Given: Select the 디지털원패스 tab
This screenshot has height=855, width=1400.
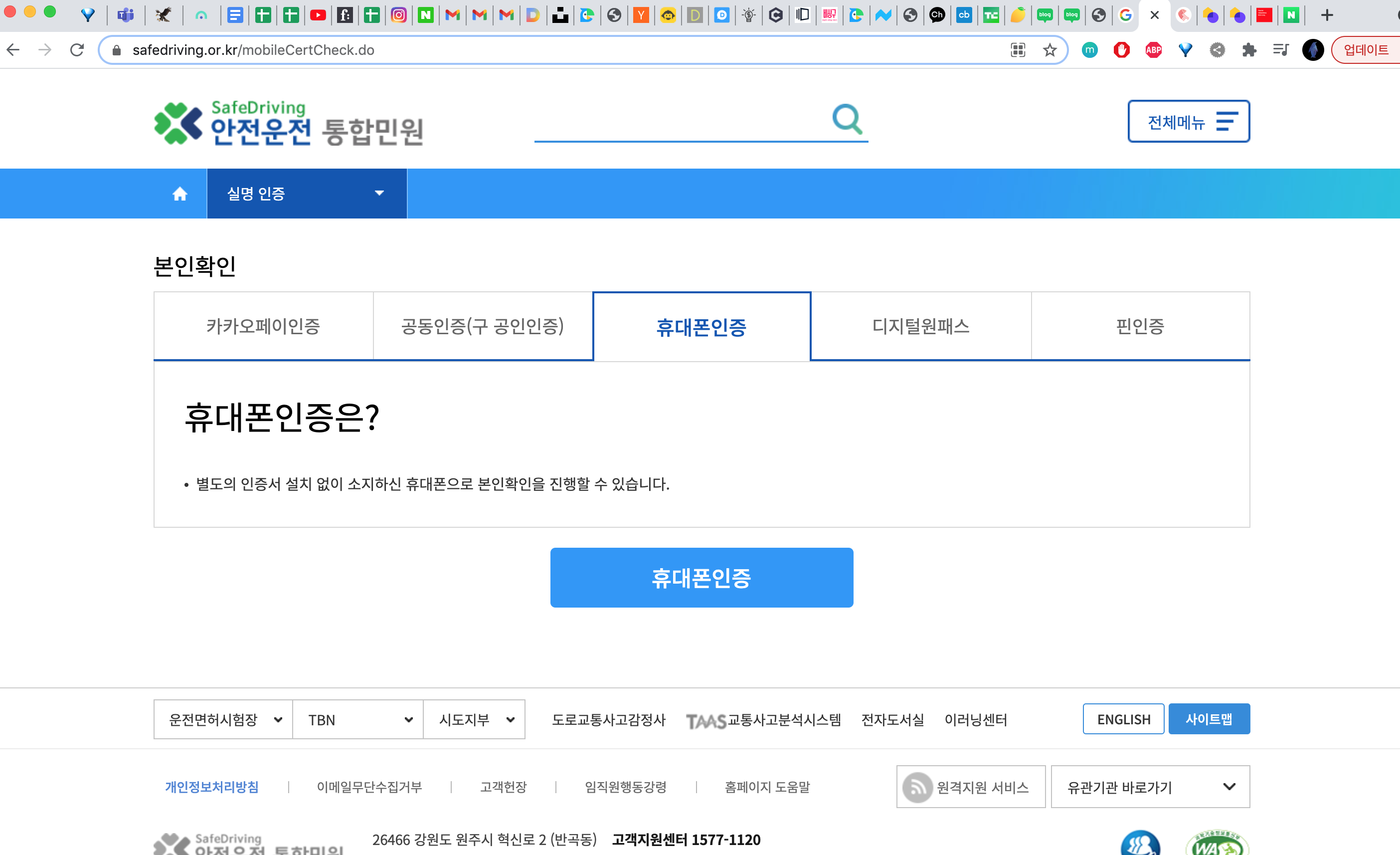Looking at the screenshot, I should click(920, 326).
